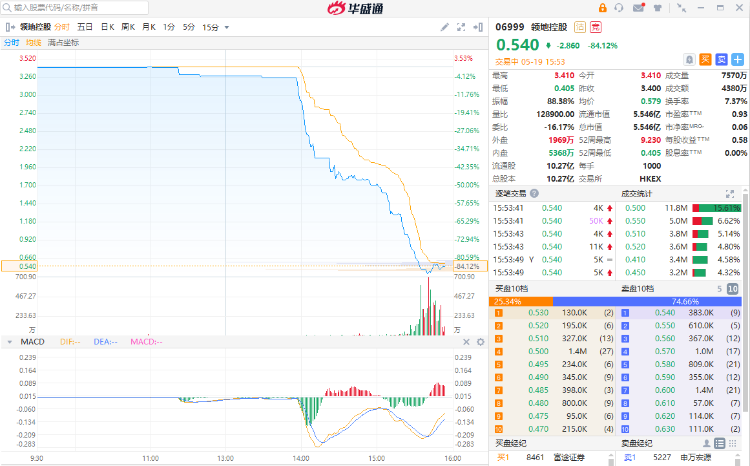Screen dimensions: 750x466
Task: Collapse the right quote panel icon
Action: [478, 27]
